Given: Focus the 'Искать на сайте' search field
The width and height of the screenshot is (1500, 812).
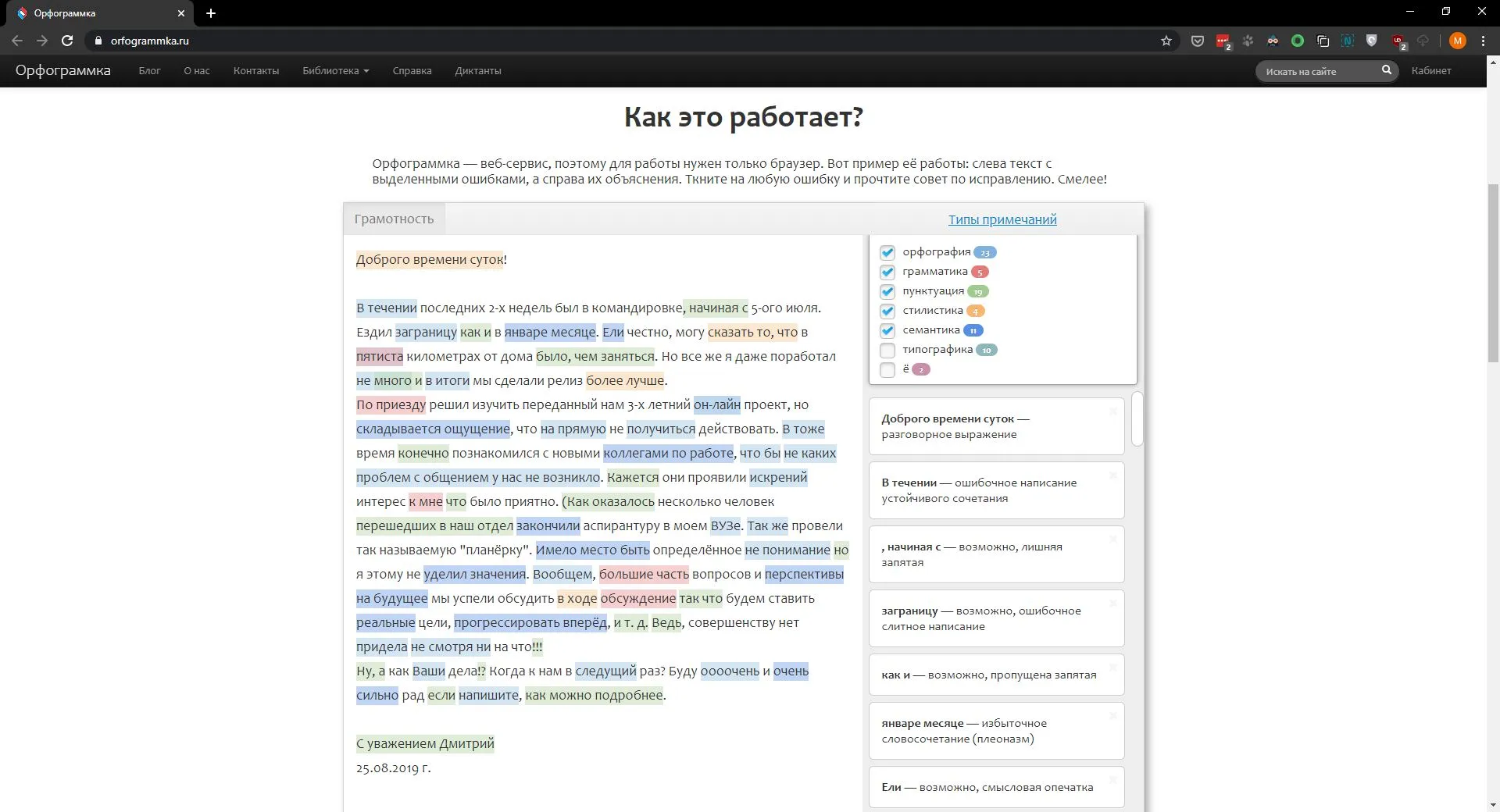Looking at the screenshot, I should click(1319, 71).
